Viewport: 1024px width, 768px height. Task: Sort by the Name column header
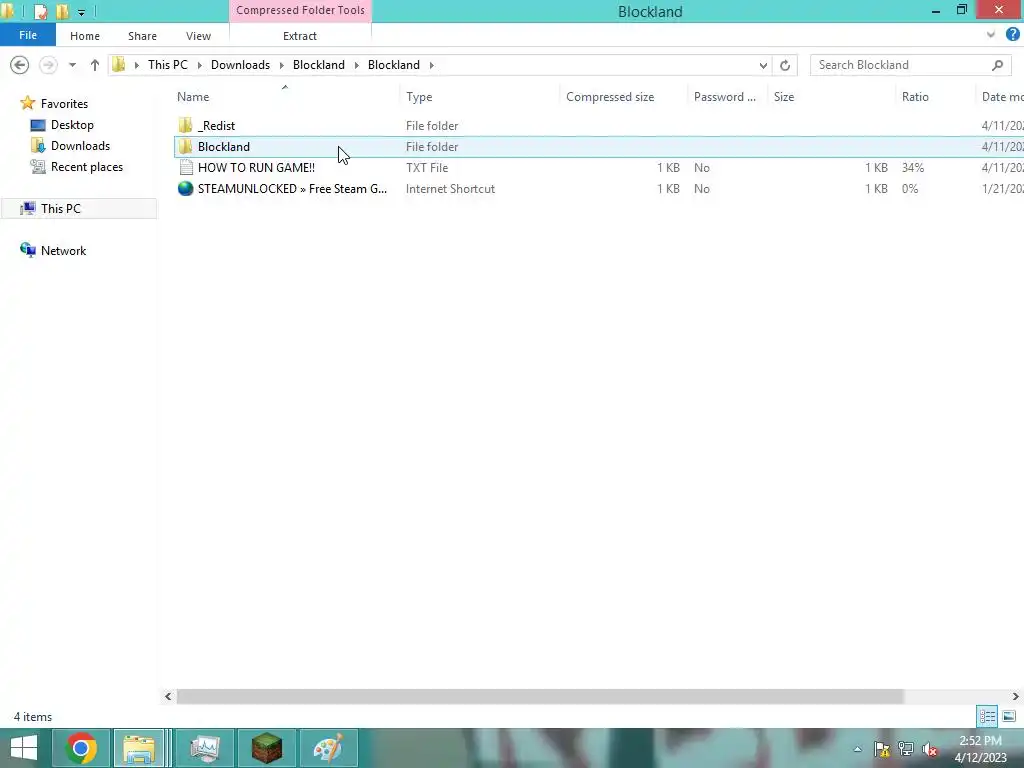[193, 97]
